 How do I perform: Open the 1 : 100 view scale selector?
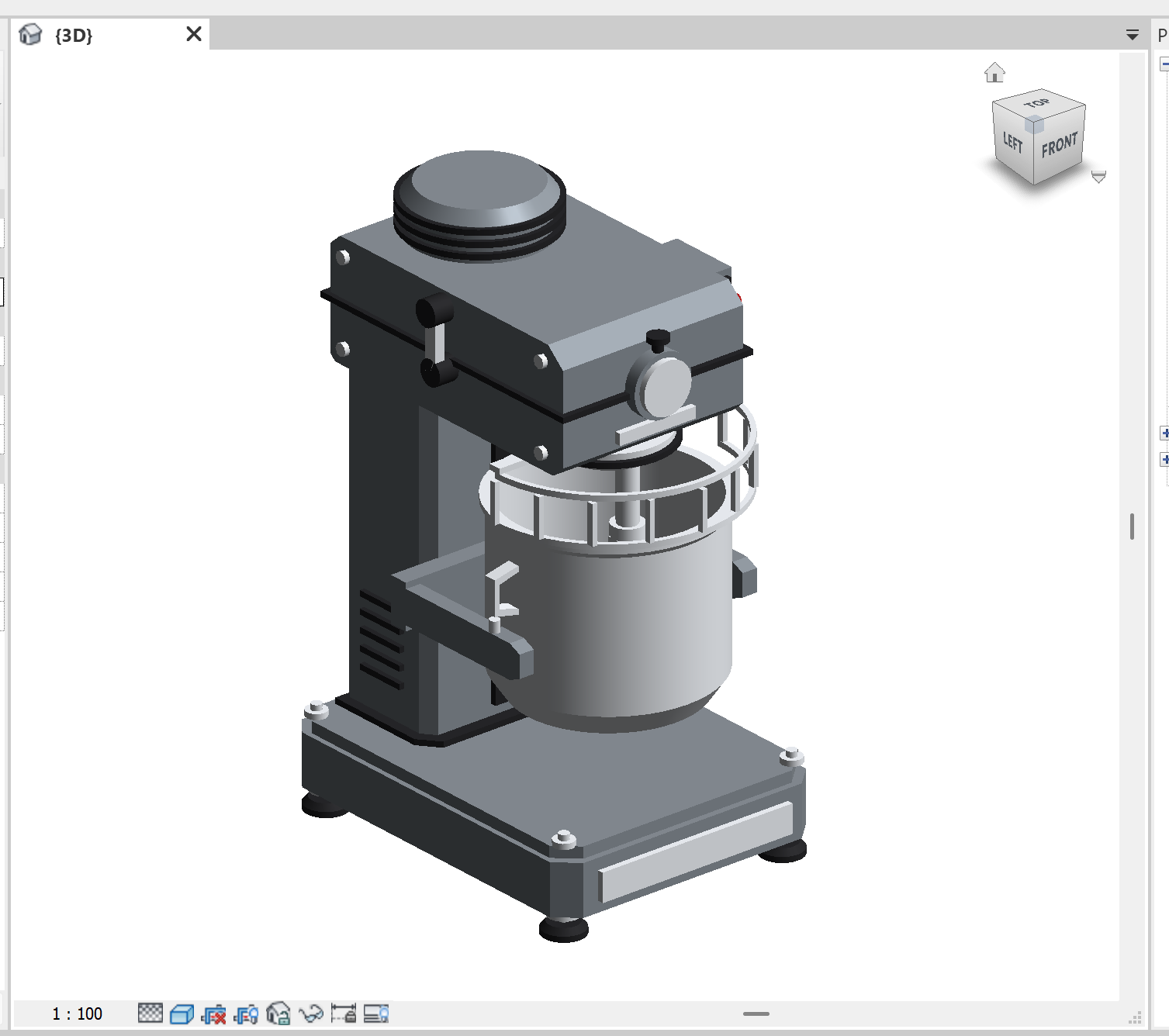point(77,1014)
